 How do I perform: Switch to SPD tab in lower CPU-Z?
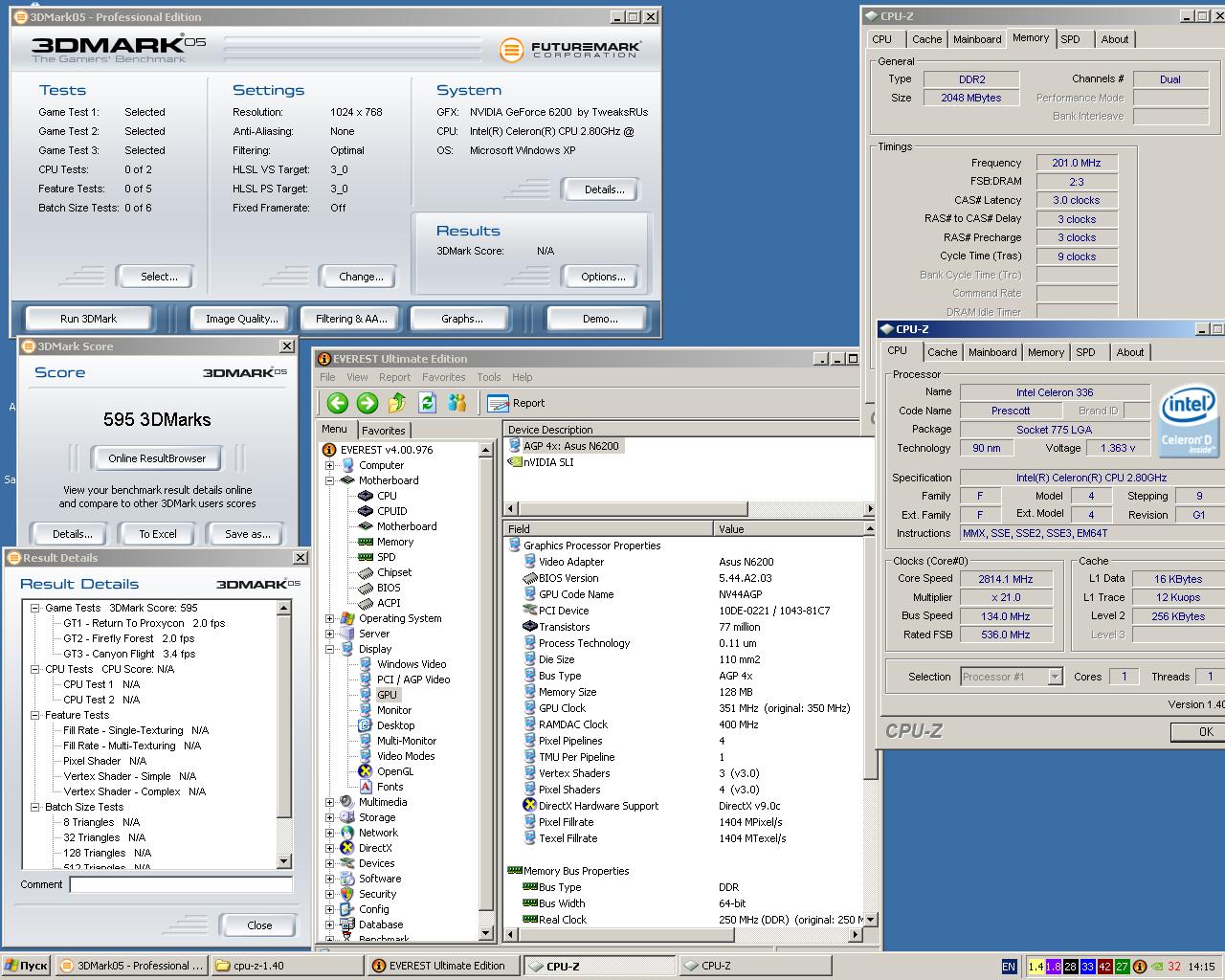click(1085, 352)
